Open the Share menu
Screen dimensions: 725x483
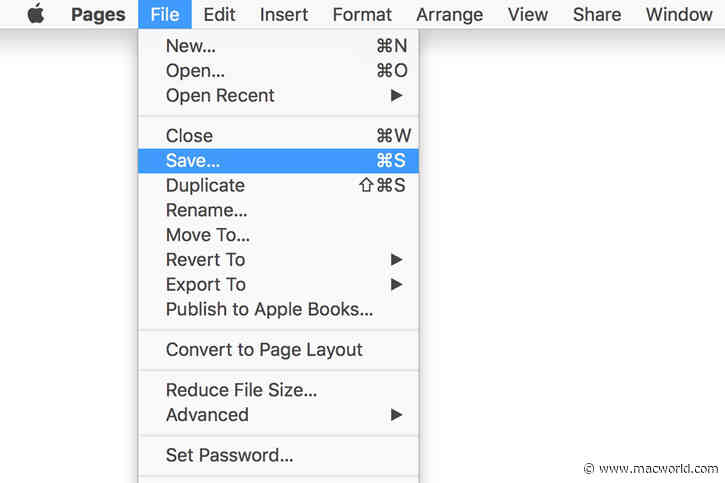[x=597, y=14]
